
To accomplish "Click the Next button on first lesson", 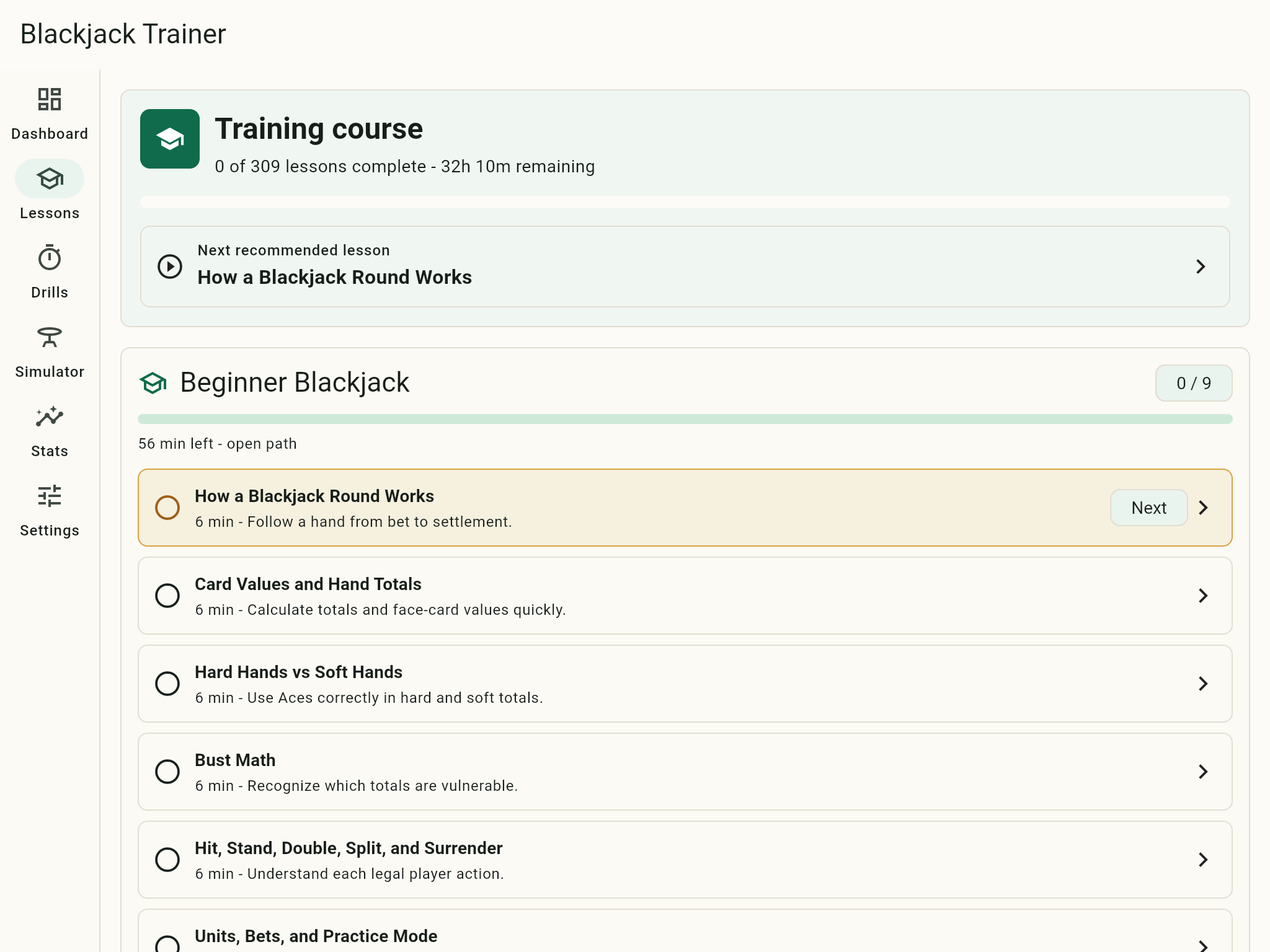I will (1148, 508).
